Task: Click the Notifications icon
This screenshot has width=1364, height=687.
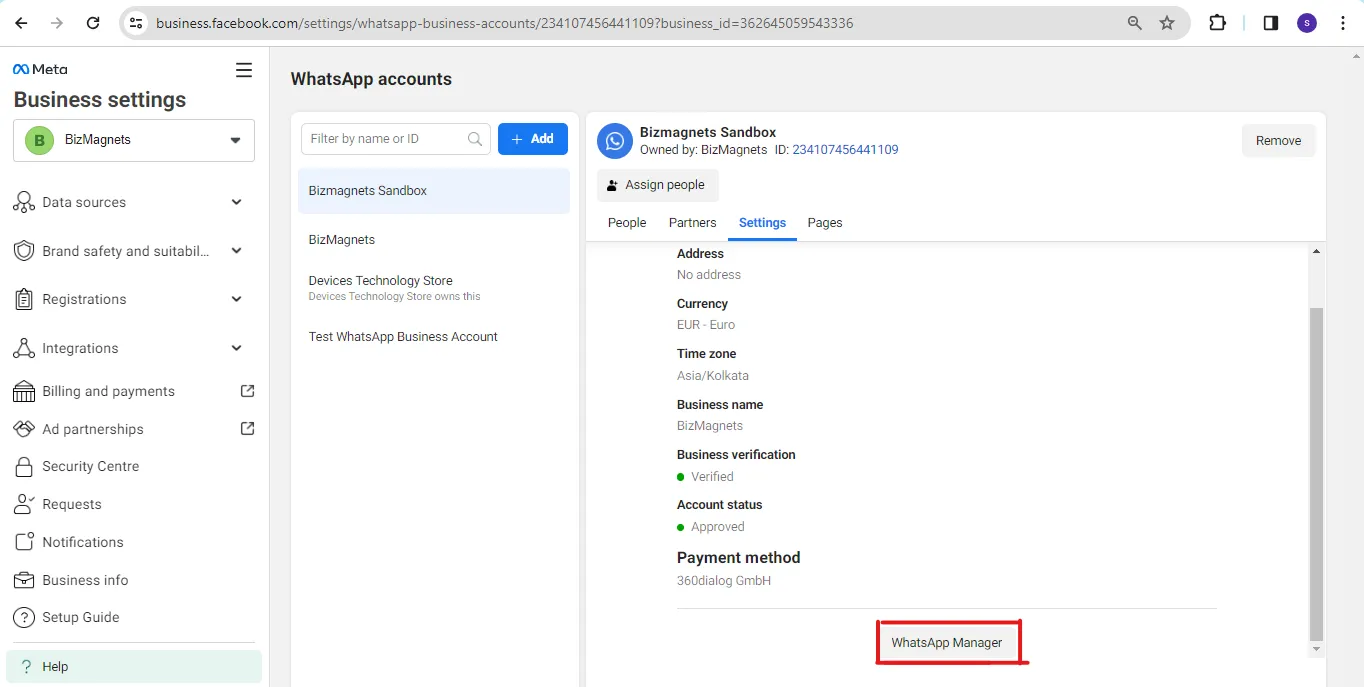Action: point(24,542)
